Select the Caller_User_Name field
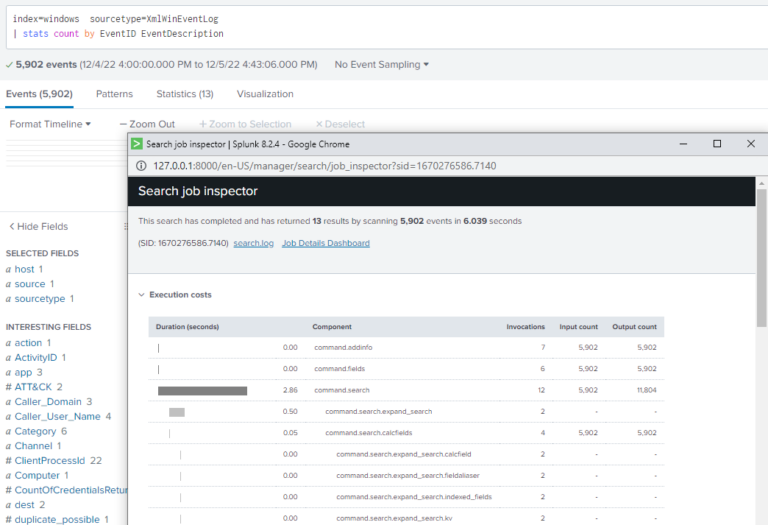This screenshot has width=768, height=525. pos(57,416)
